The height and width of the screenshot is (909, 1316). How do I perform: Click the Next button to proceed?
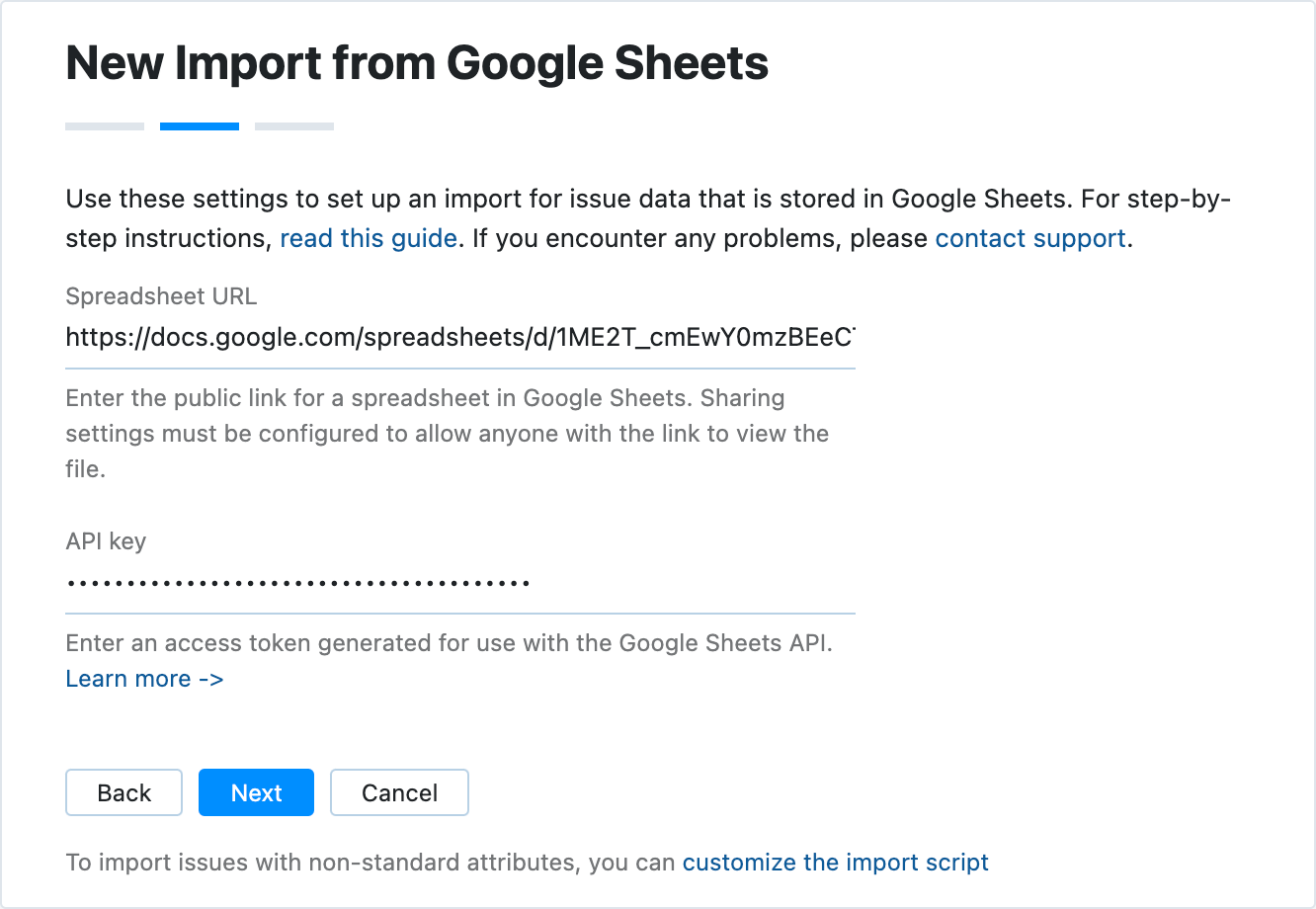(256, 791)
